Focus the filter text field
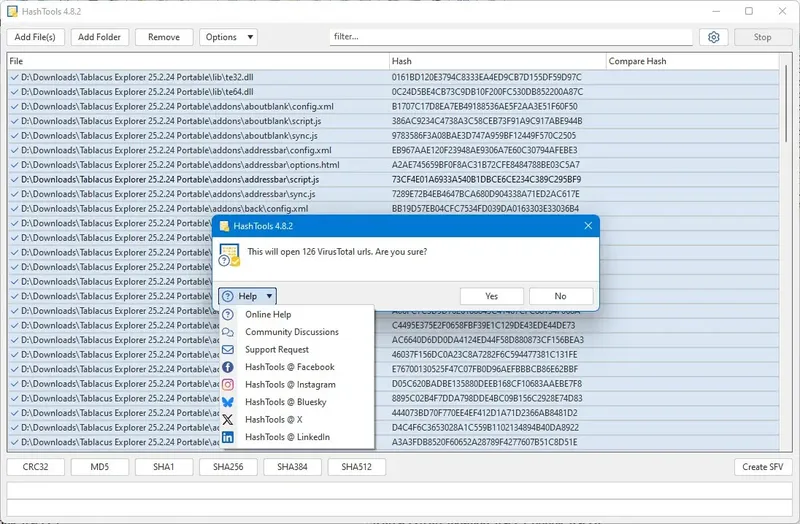Image resolution: width=800 pixels, height=524 pixels. click(x=511, y=37)
